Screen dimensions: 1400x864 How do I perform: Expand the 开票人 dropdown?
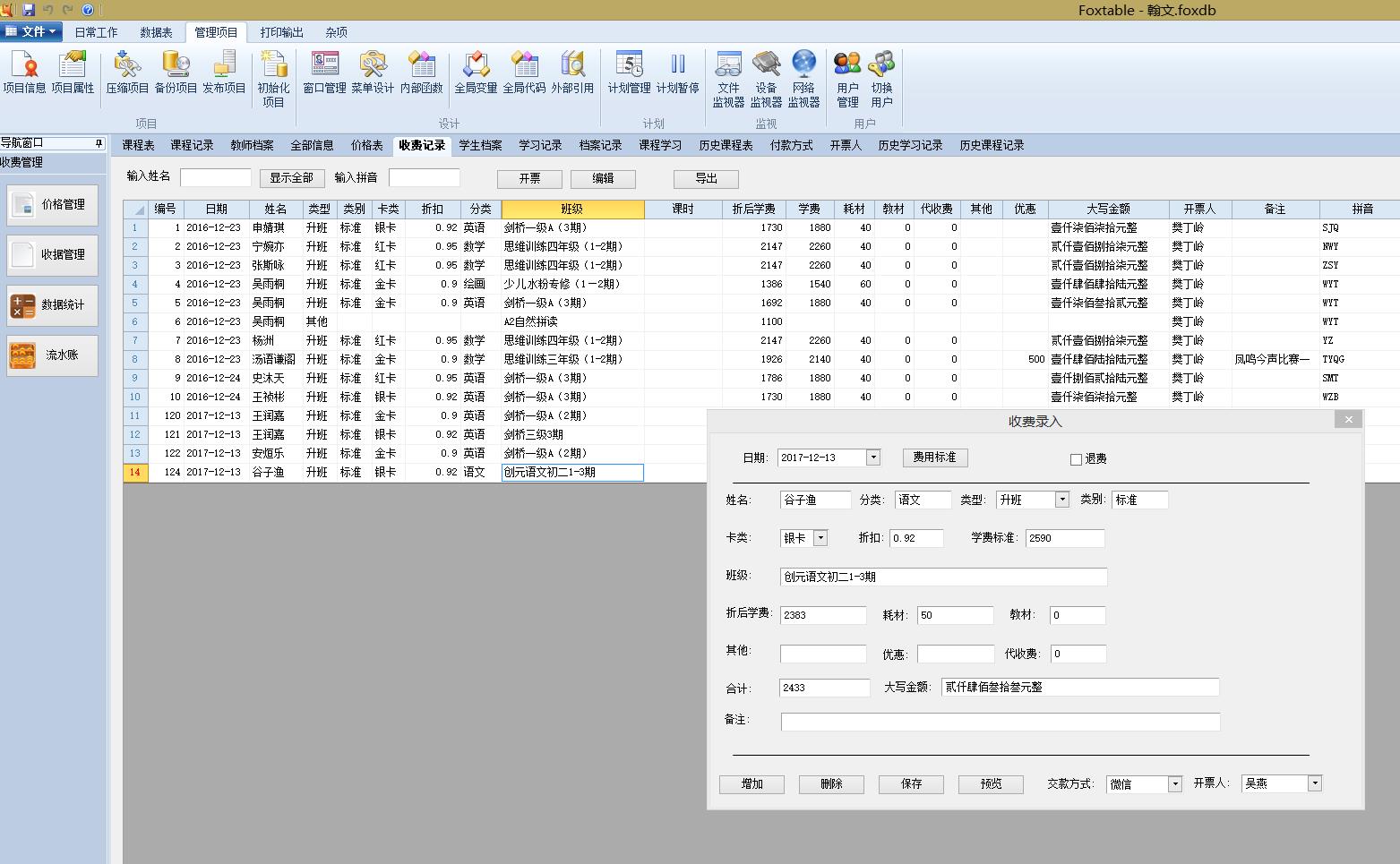(1314, 783)
